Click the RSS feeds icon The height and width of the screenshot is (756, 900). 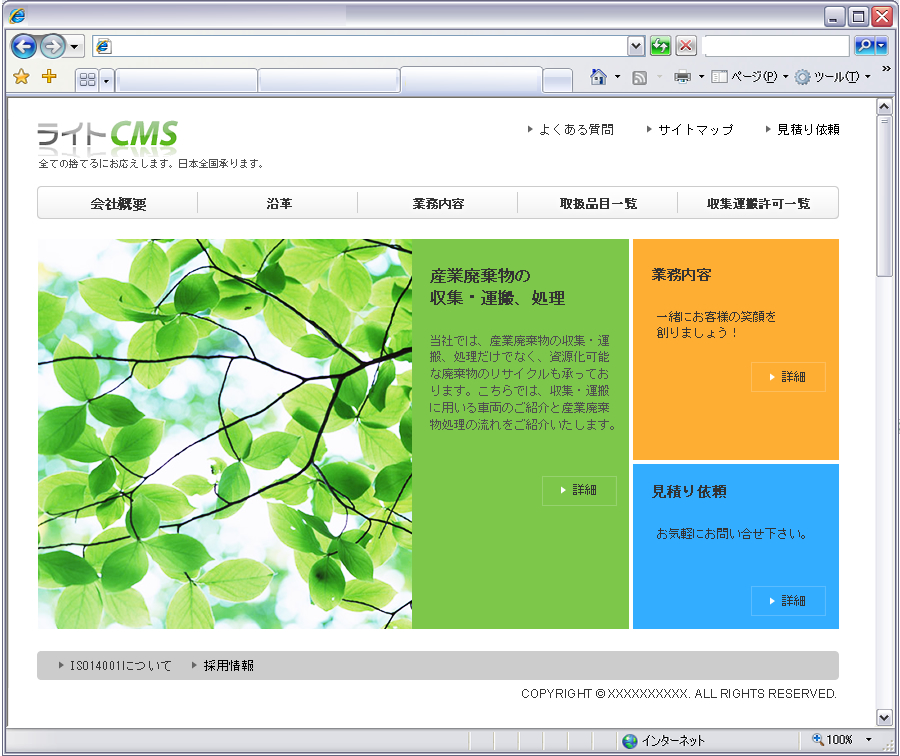639,77
